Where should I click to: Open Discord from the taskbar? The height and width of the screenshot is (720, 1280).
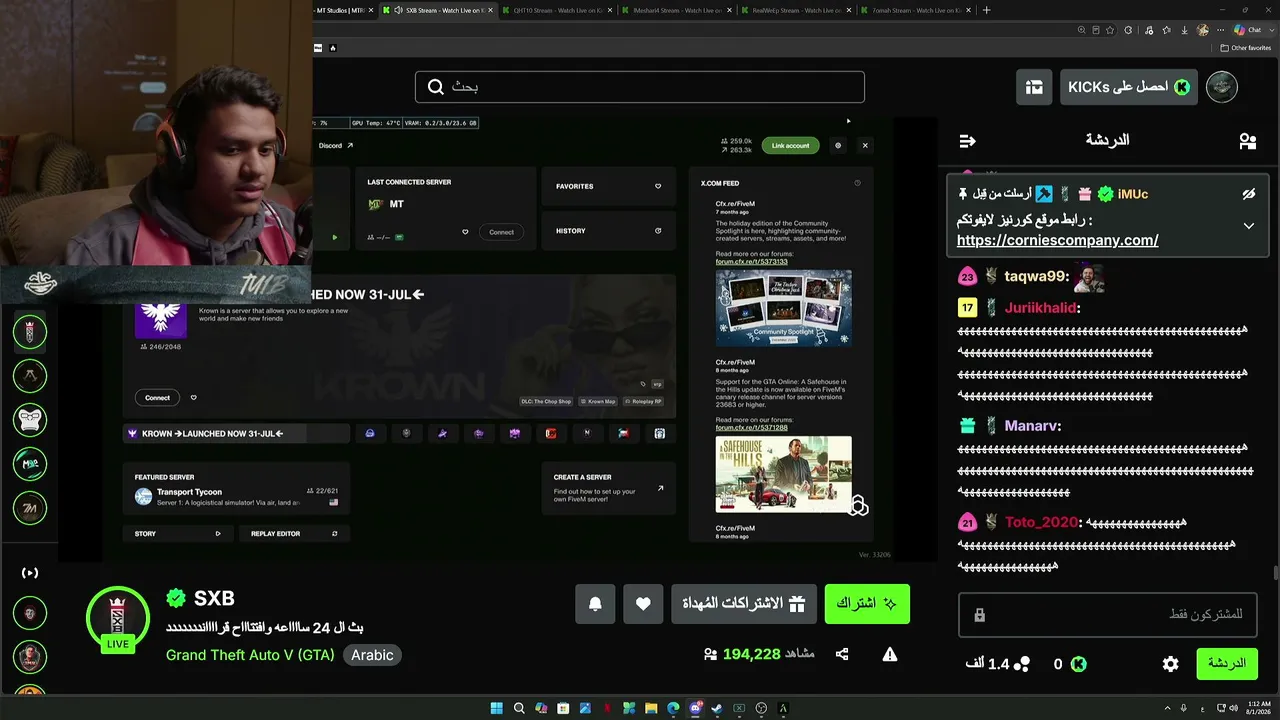tap(695, 709)
